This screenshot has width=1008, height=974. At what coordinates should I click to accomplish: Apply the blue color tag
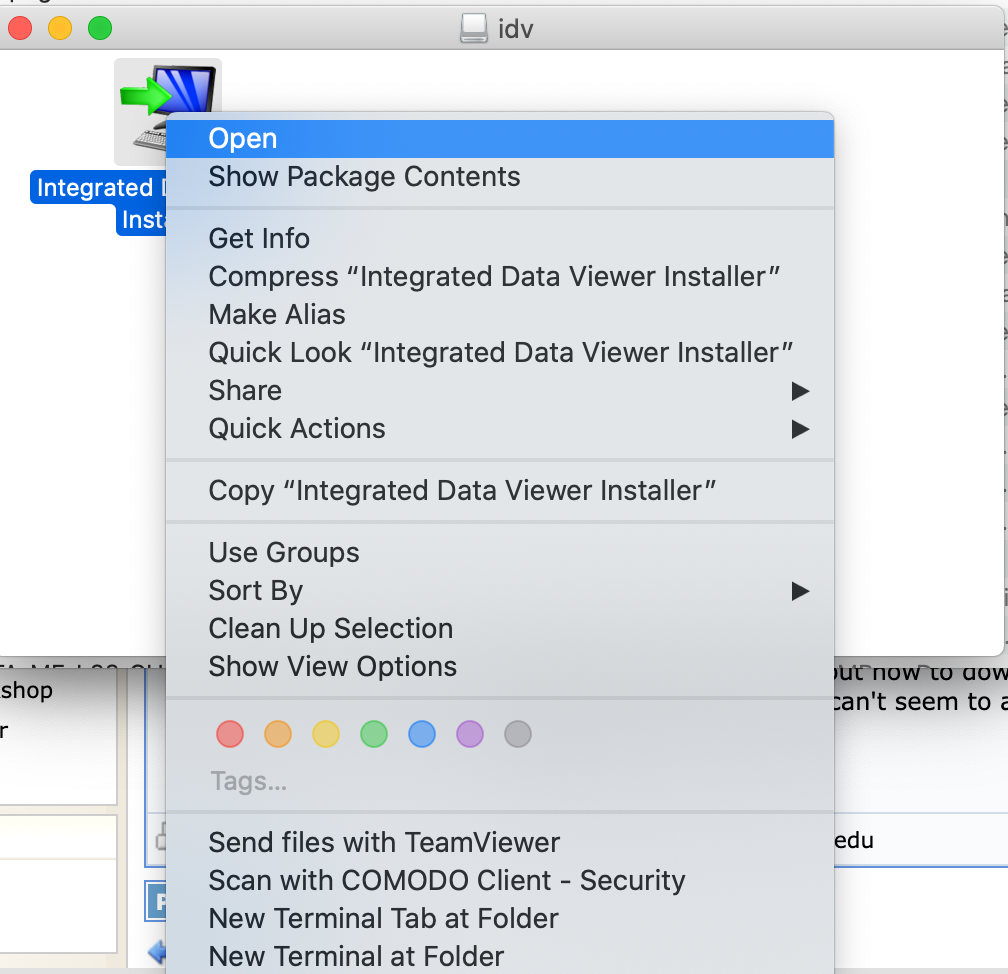[422, 735]
